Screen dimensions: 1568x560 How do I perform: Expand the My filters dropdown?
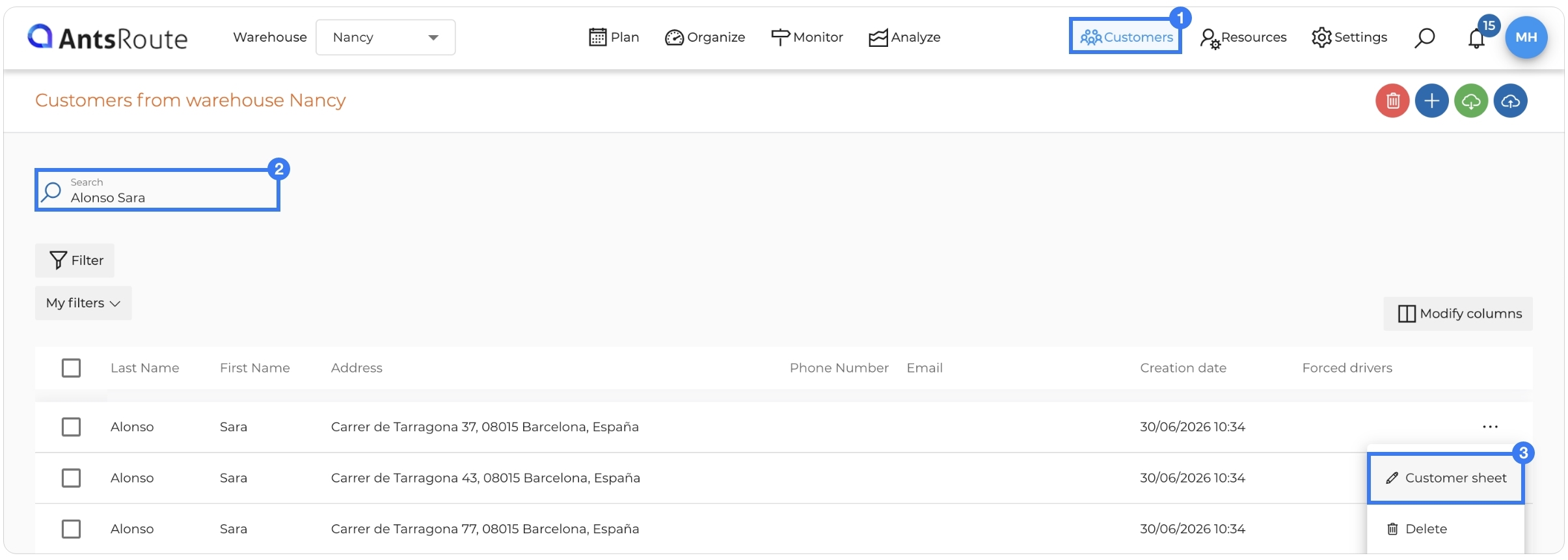(83, 303)
